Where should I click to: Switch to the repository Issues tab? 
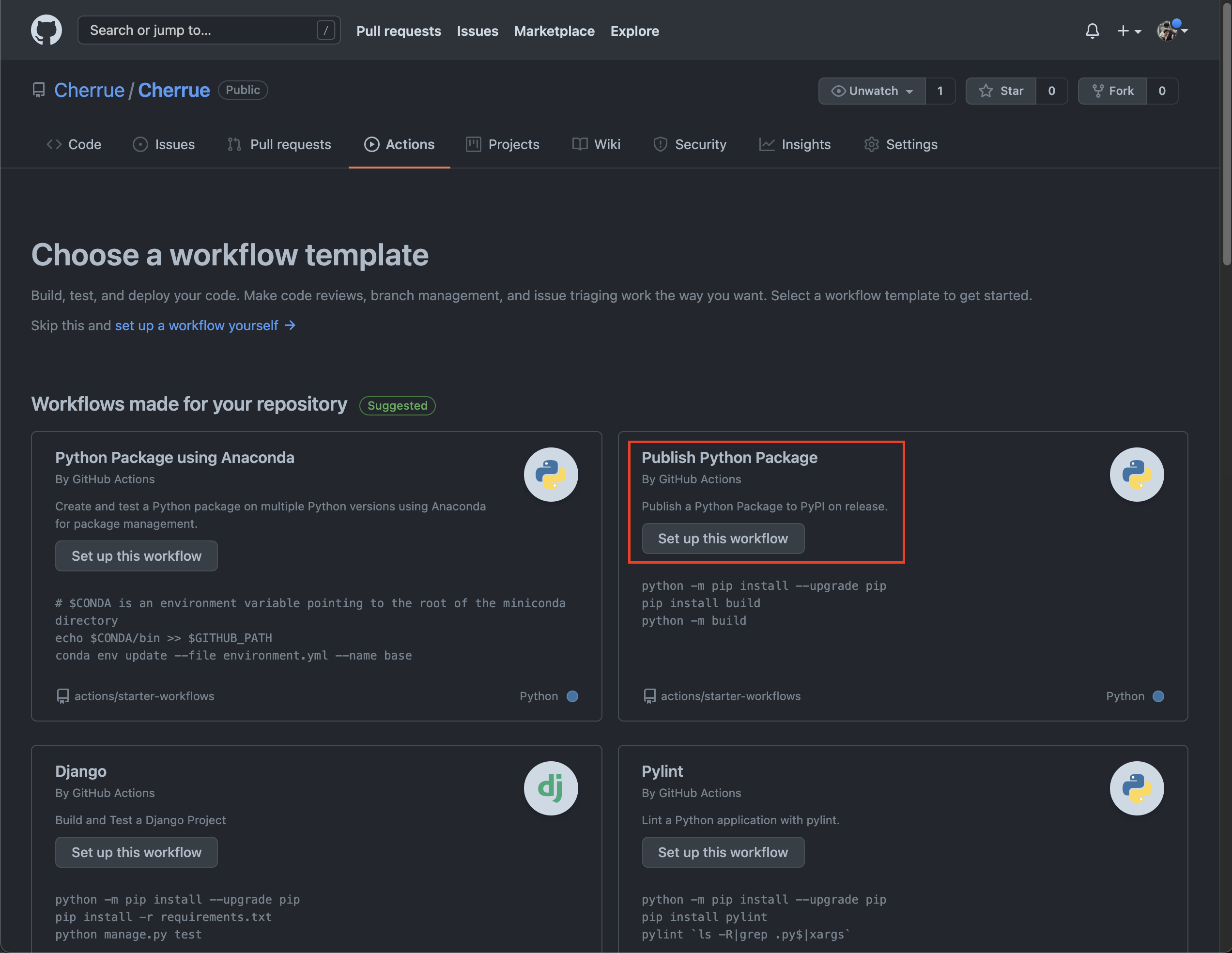[164, 144]
